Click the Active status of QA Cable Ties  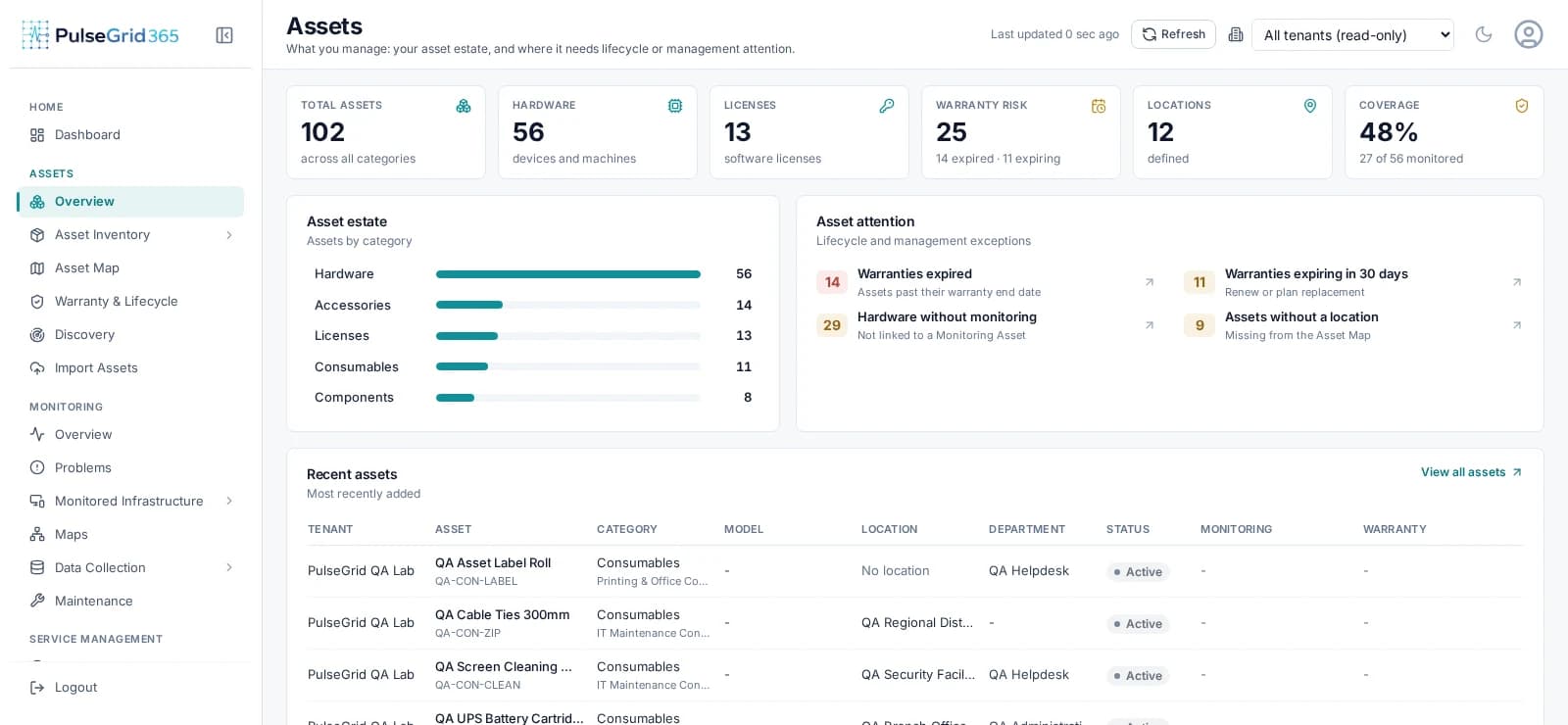pos(1138,624)
